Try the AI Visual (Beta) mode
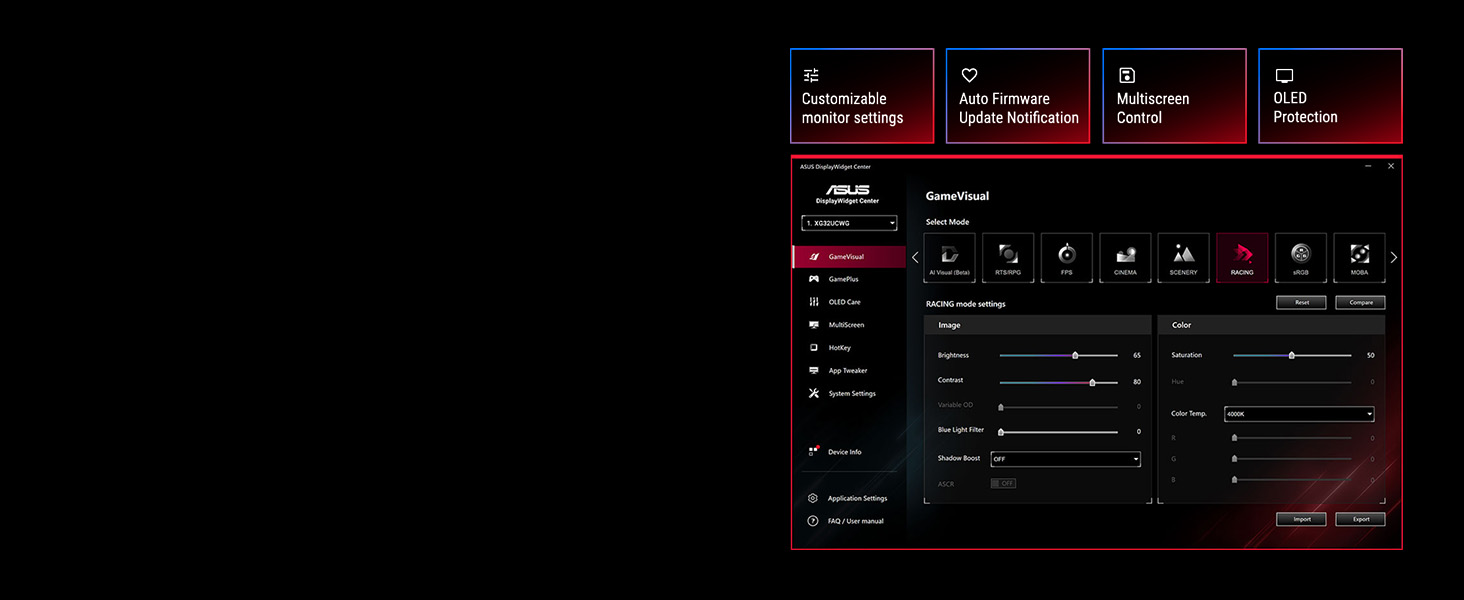 949,257
